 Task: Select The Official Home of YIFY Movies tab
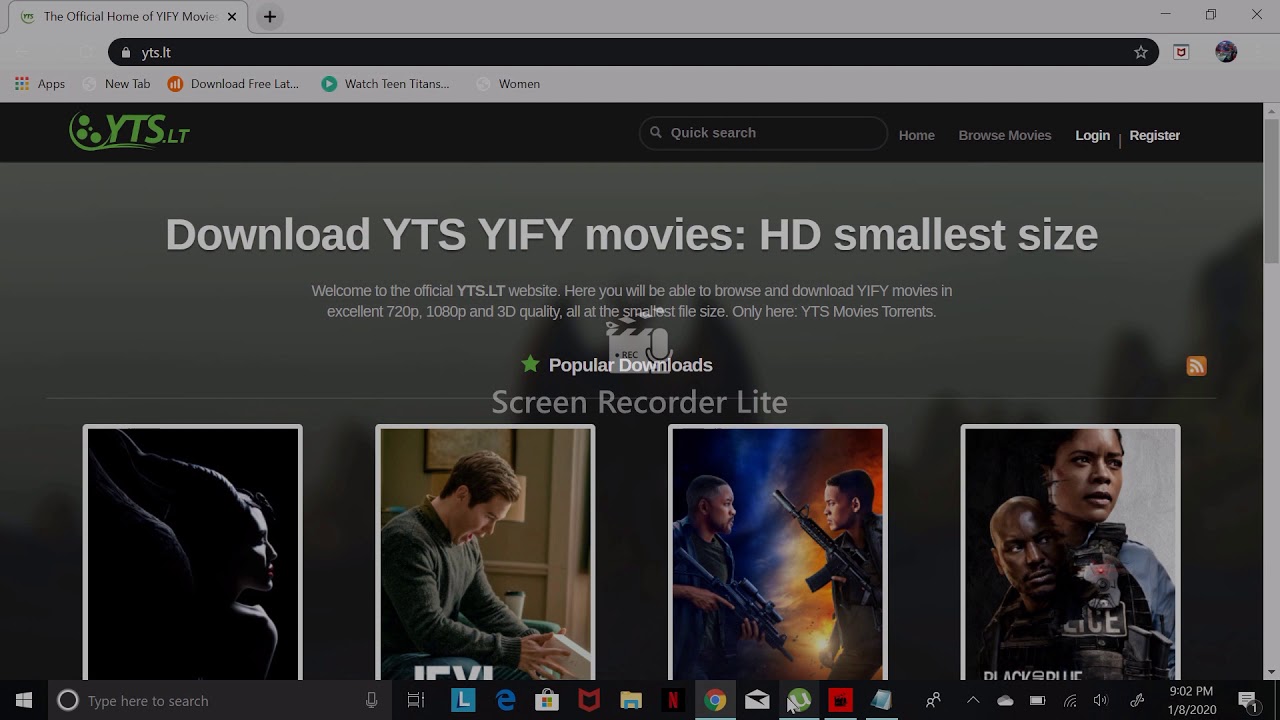(x=130, y=17)
